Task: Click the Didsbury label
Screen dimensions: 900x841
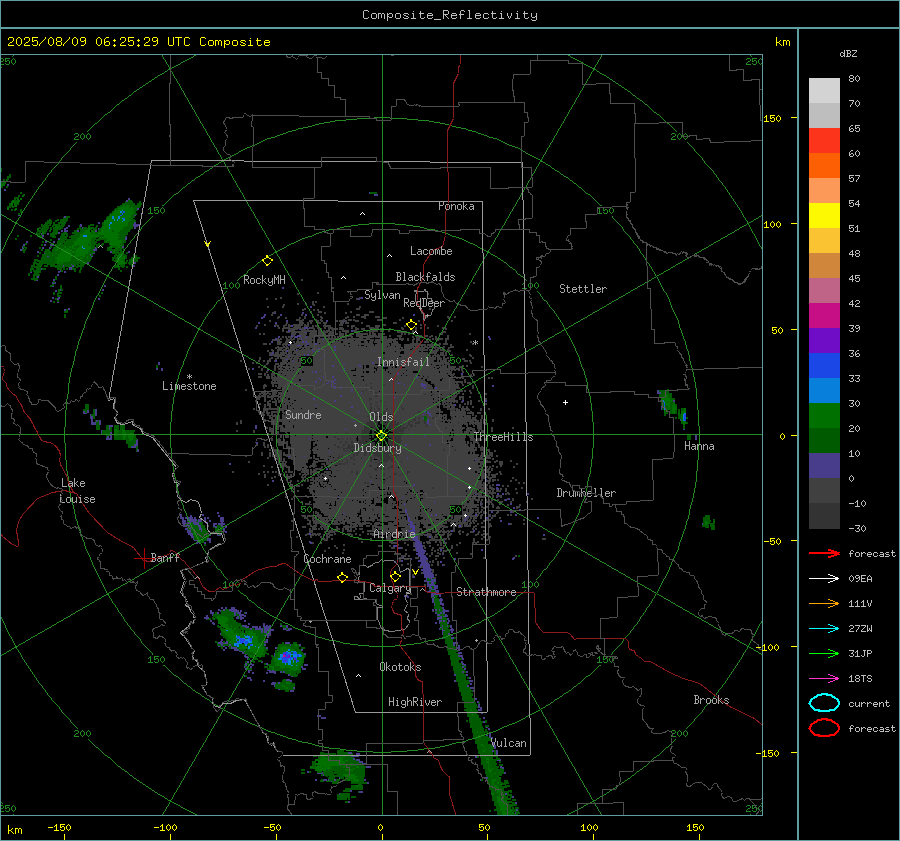Action: point(377,448)
